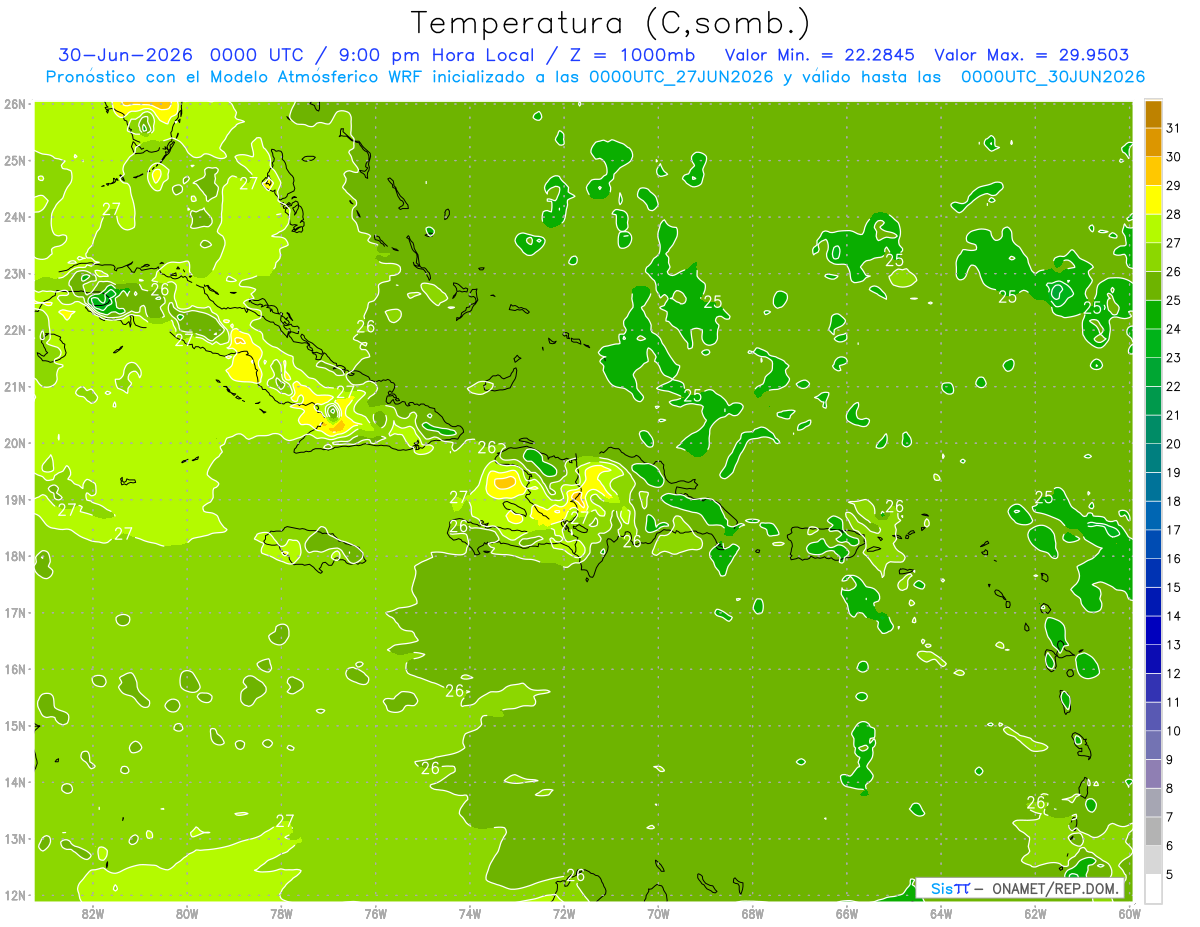
Task: Click the colorbar legend label "20"
Action: [1173, 444]
